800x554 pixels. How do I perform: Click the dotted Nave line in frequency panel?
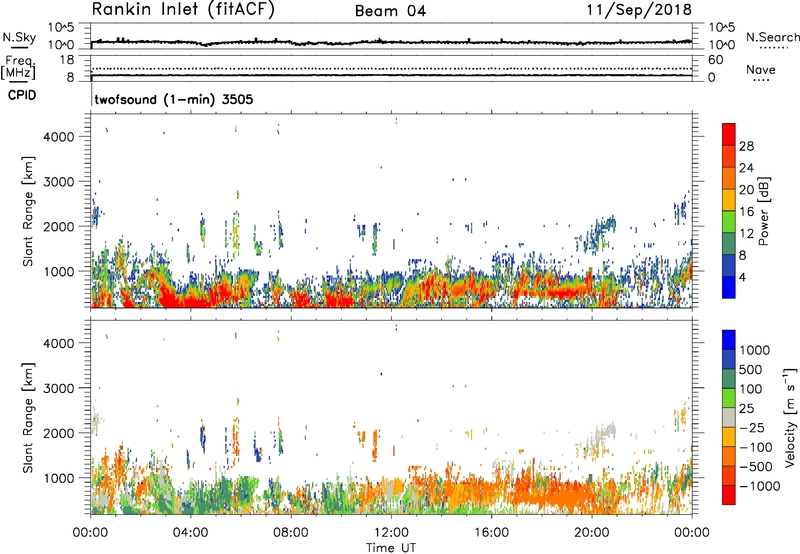(391, 68)
